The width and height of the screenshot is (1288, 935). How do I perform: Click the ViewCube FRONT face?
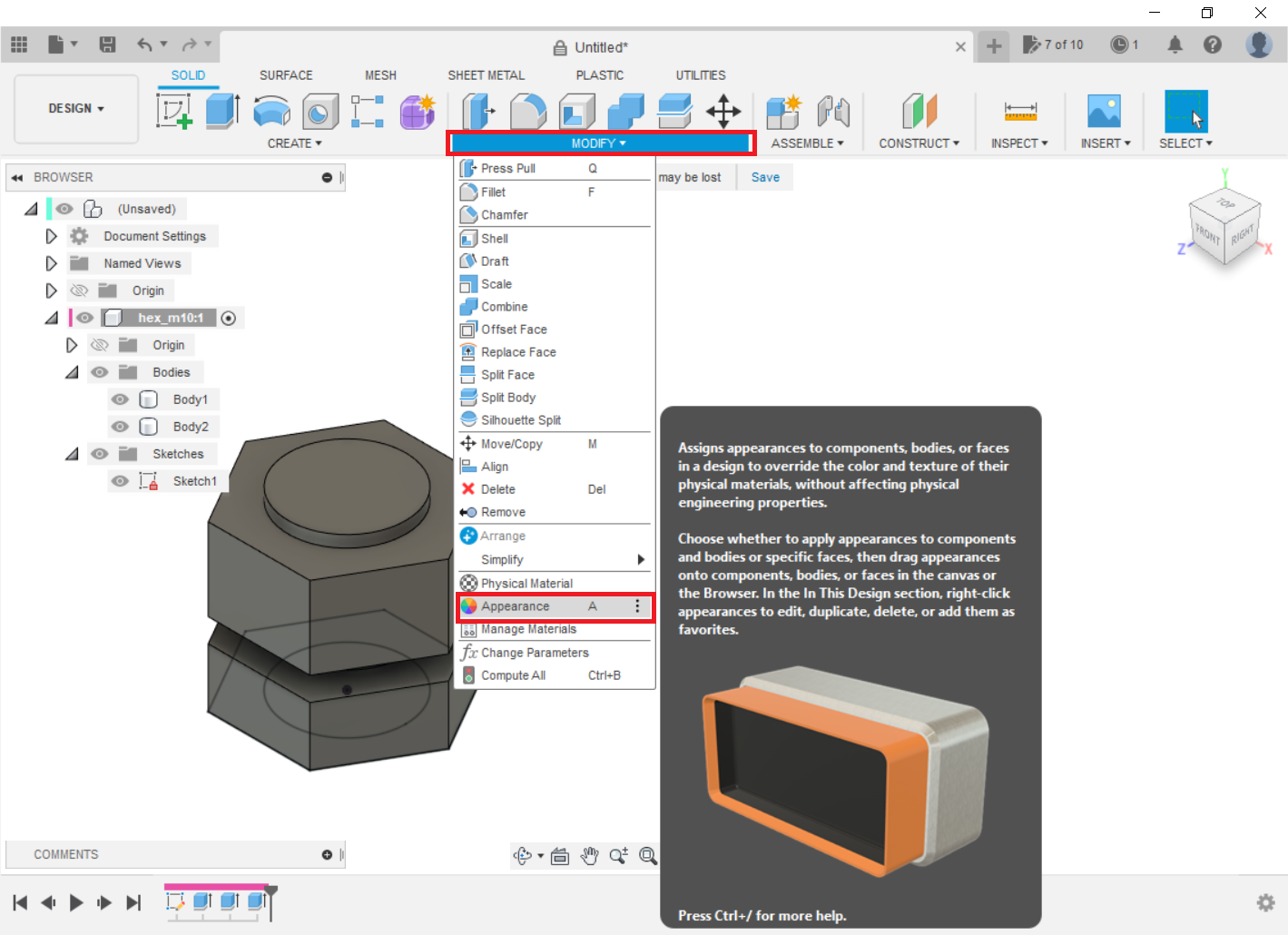[1206, 234]
